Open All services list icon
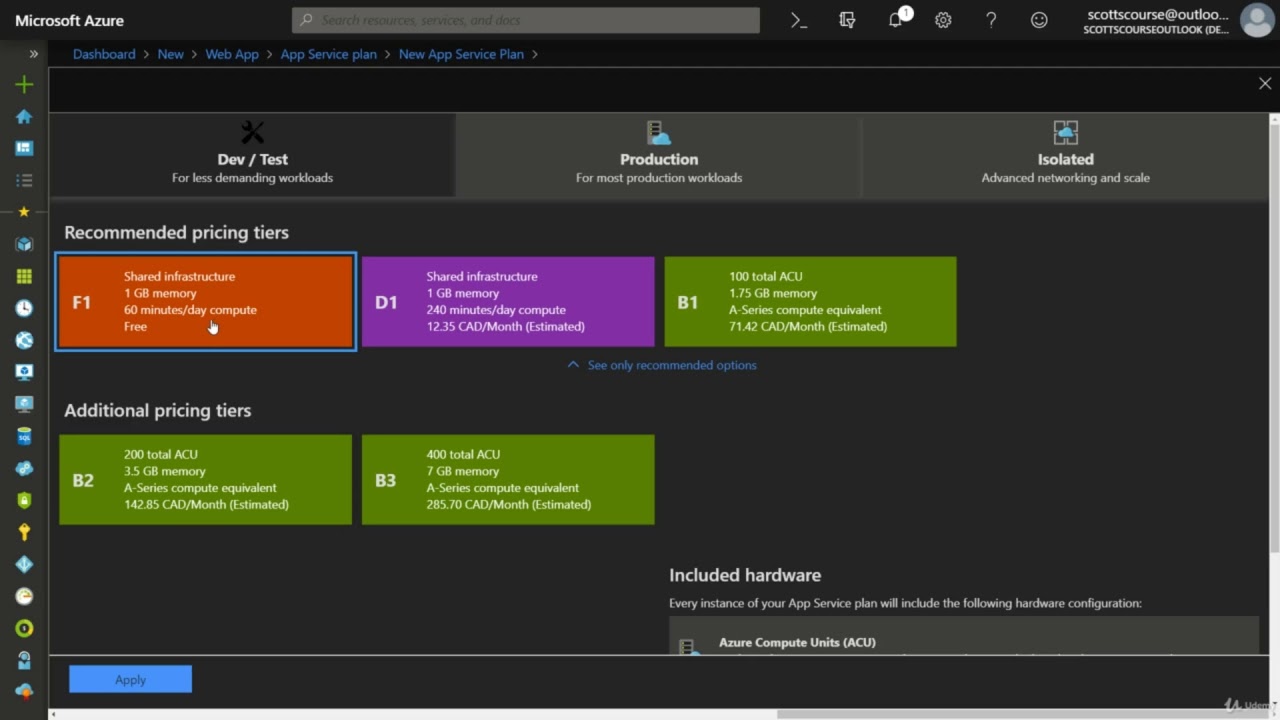 tap(24, 180)
